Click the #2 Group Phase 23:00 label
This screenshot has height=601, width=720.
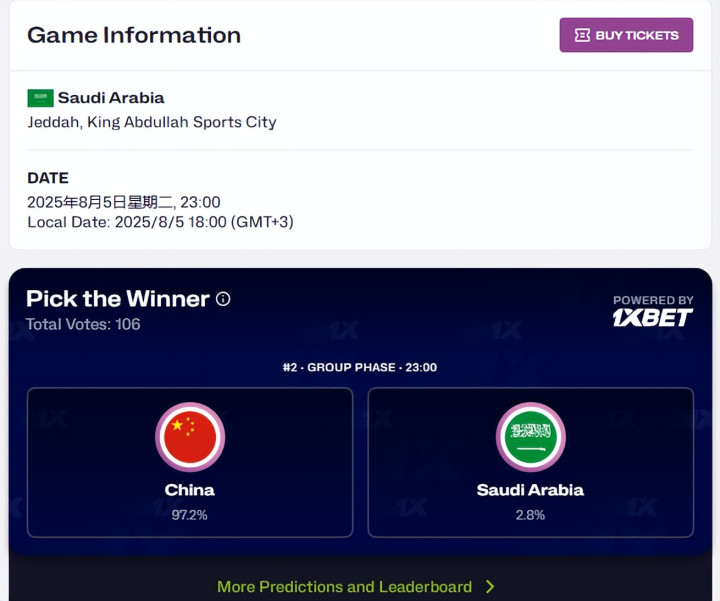pyautogui.click(x=360, y=367)
